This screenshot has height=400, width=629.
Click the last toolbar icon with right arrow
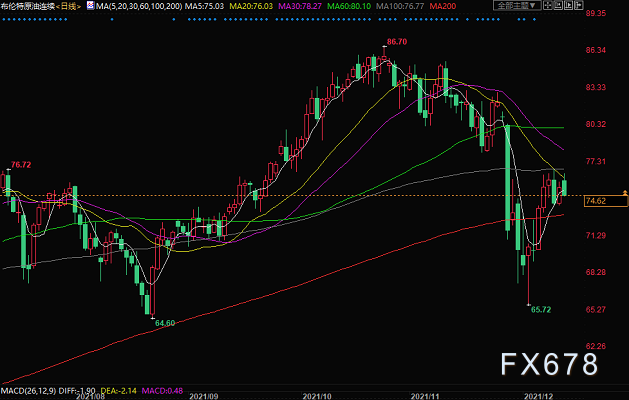point(578,5)
